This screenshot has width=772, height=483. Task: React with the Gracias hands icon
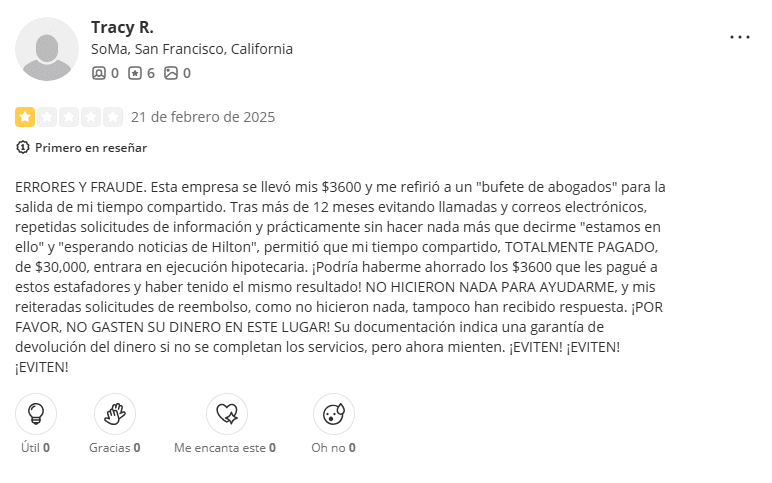114,413
